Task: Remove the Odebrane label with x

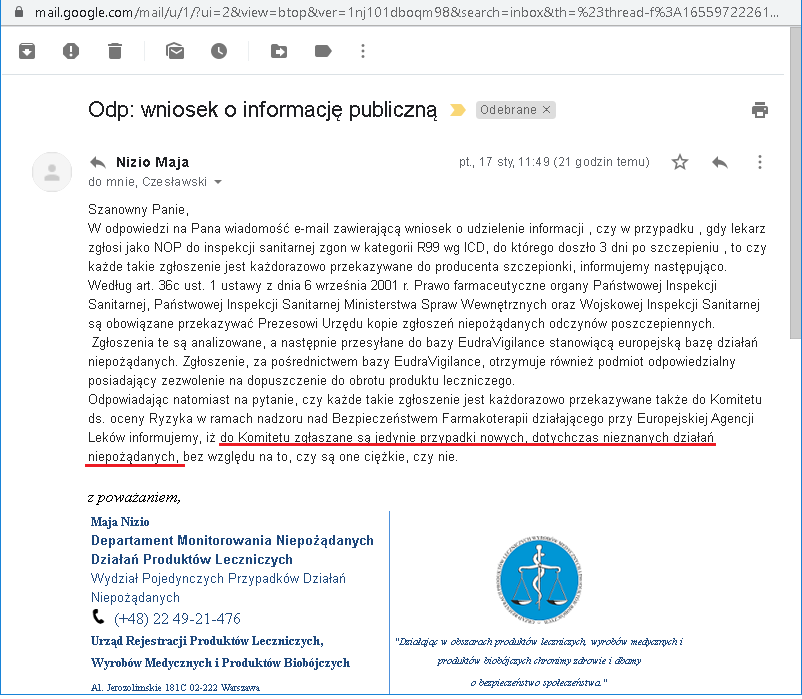Action: click(x=546, y=110)
